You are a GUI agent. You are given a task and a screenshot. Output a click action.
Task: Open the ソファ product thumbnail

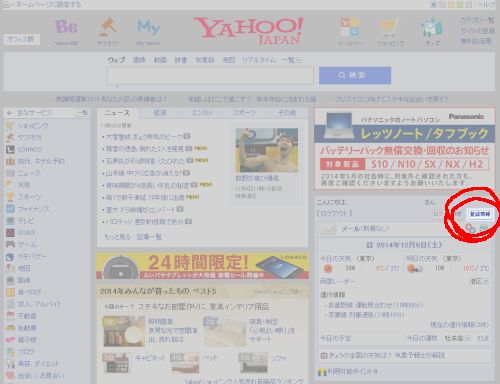(253, 363)
